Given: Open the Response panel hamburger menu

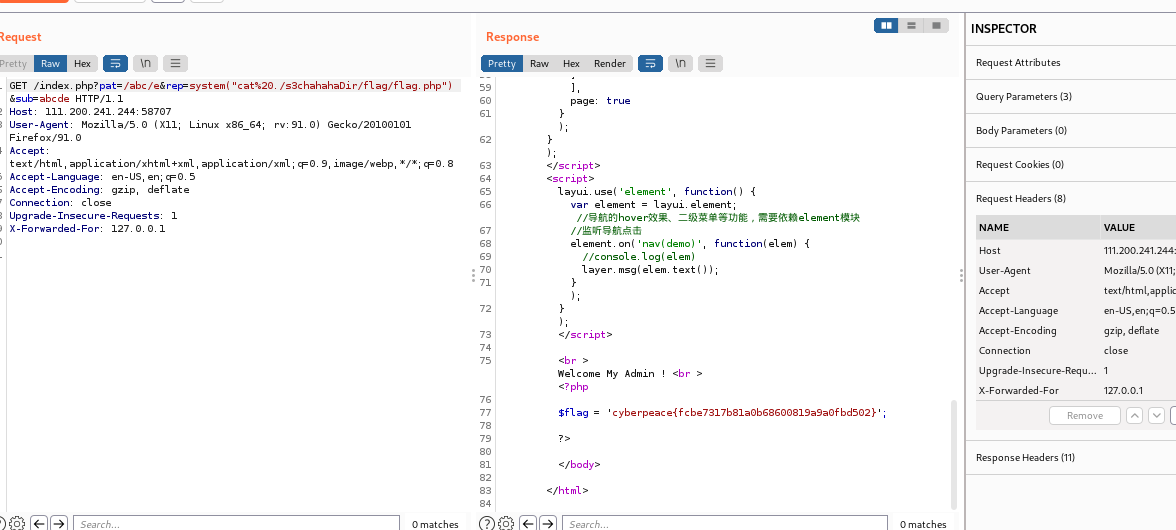Looking at the screenshot, I should (x=710, y=64).
